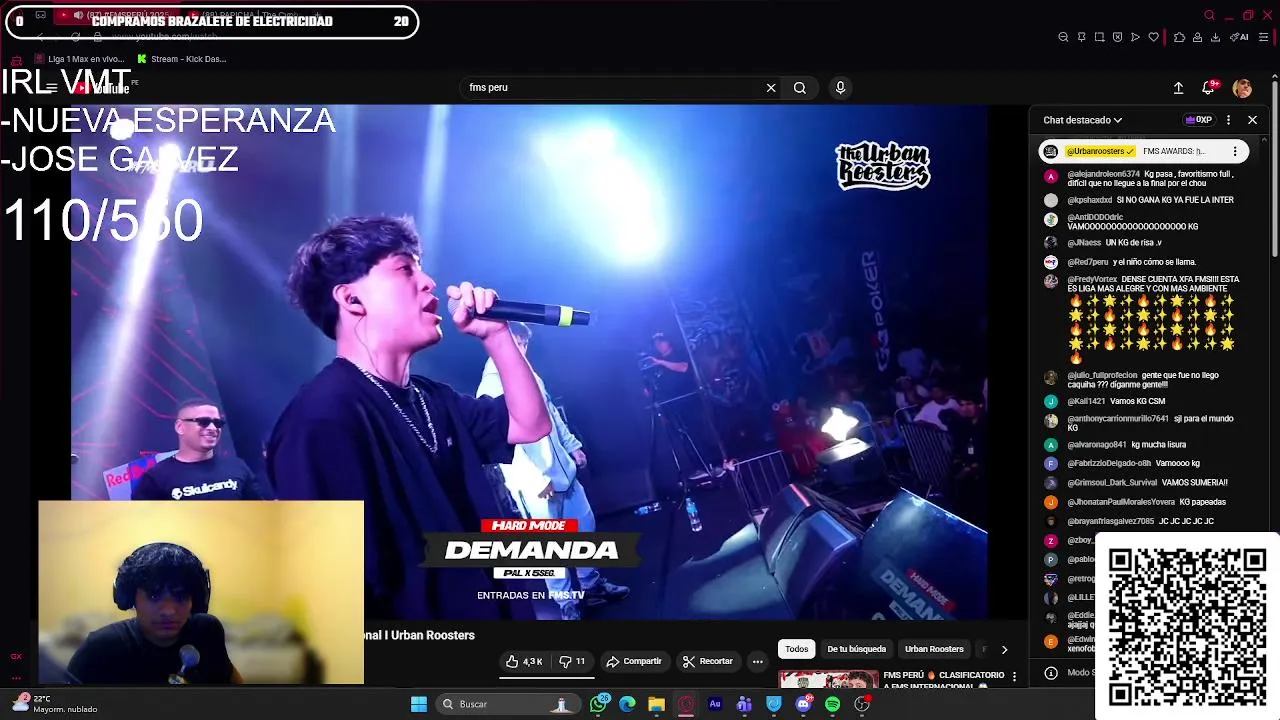Dislike the video showing 11
Screen dimensions: 1280x720
[572, 661]
